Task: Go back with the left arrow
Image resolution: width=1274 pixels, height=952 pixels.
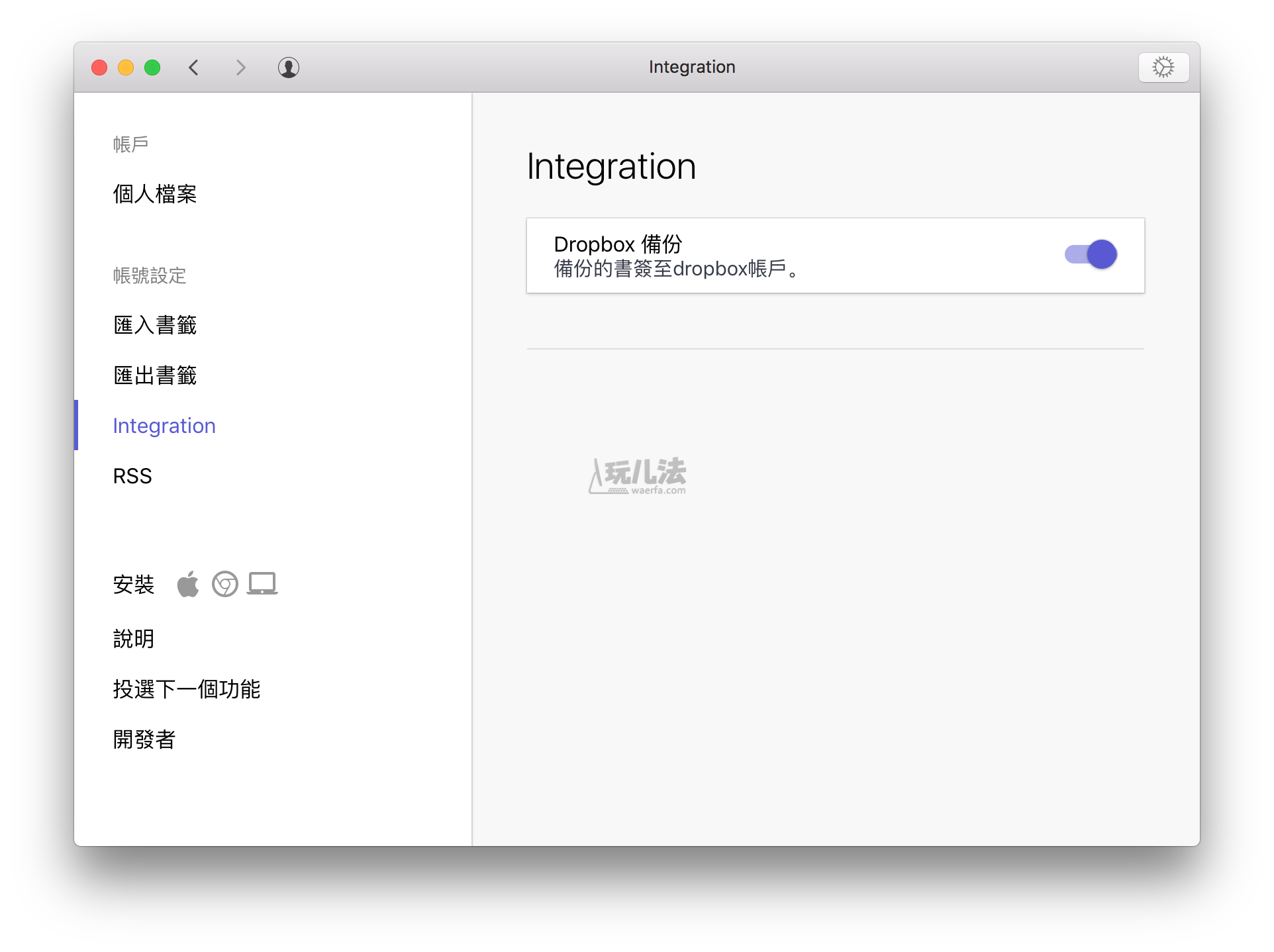Action: point(193,68)
